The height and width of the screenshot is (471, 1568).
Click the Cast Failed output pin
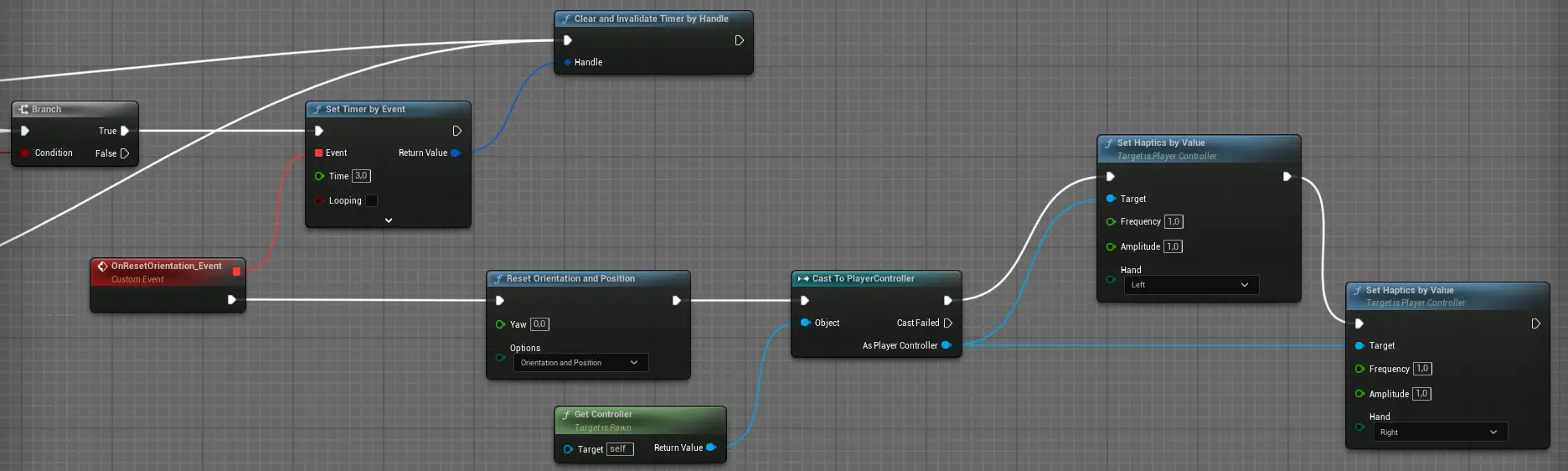[x=948, y=323]
